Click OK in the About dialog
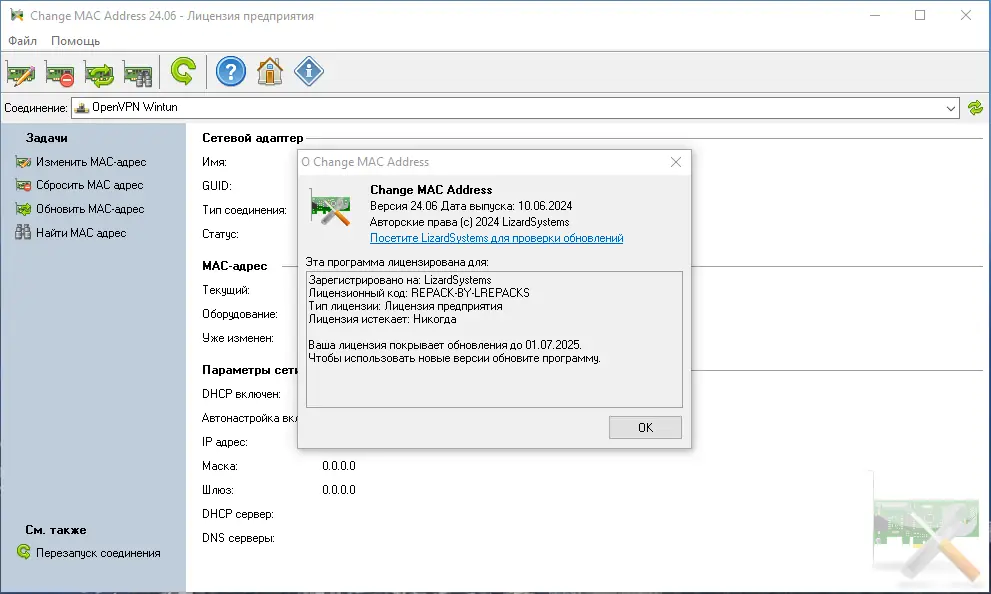The image size is (991, 594). [645, 428]
